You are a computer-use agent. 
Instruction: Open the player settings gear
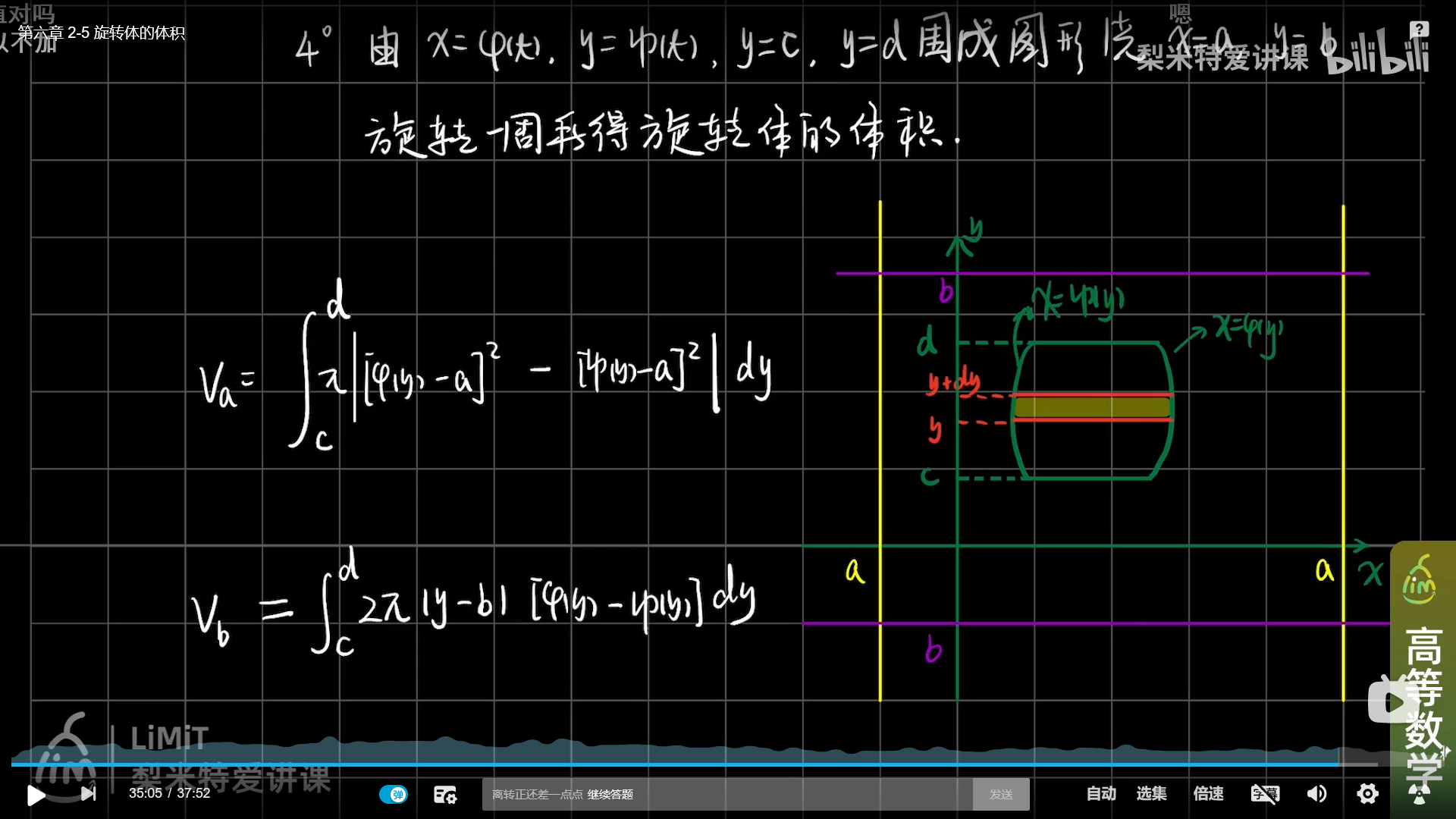point(1367,793)
